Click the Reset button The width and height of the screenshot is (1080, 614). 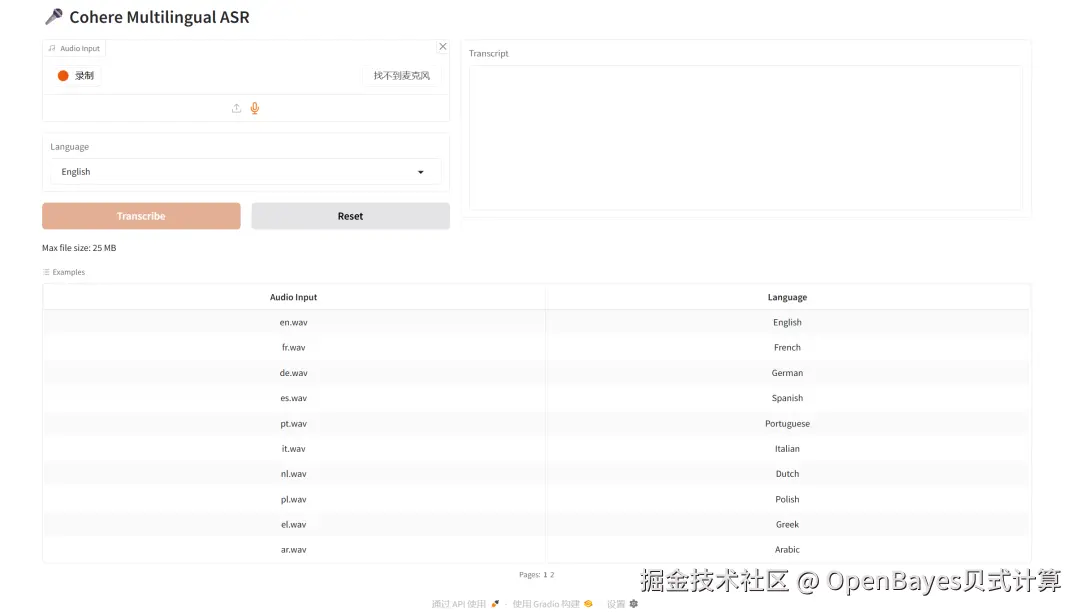[x=350, y=215]
